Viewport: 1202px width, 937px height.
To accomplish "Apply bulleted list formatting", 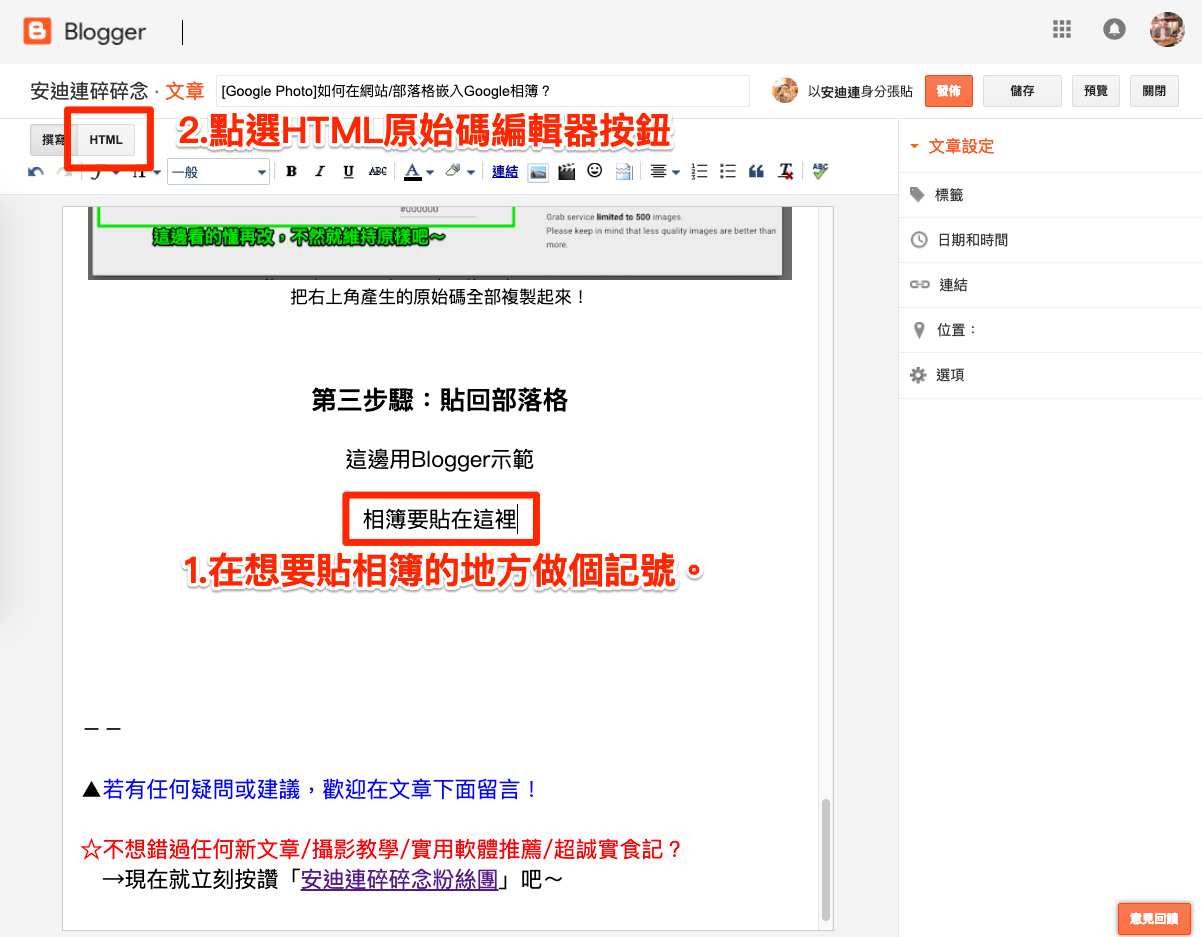I will pos(728,172).
